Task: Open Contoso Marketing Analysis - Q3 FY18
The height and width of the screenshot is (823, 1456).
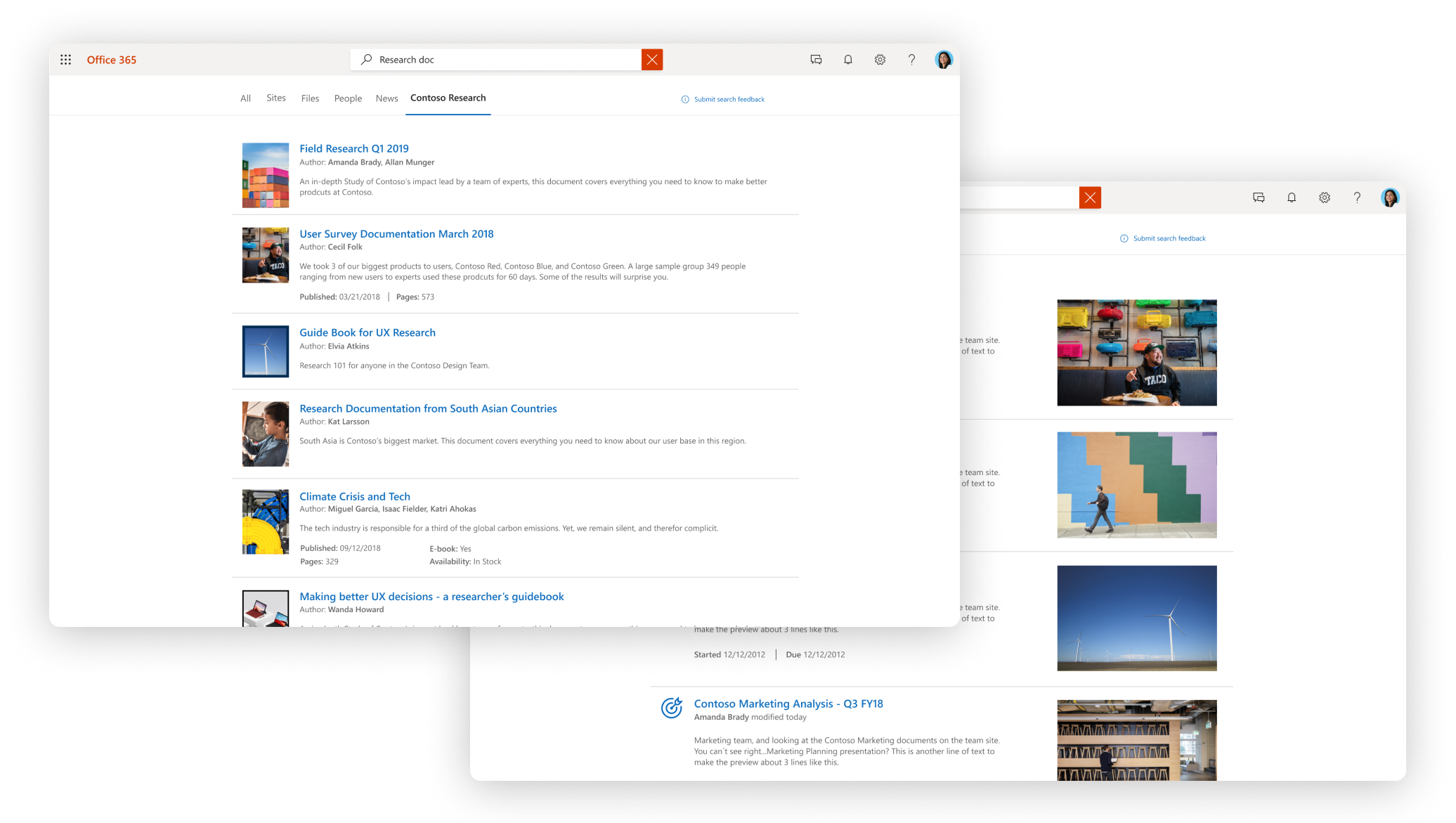Action: pyautogui.click(x=788, y=704)
